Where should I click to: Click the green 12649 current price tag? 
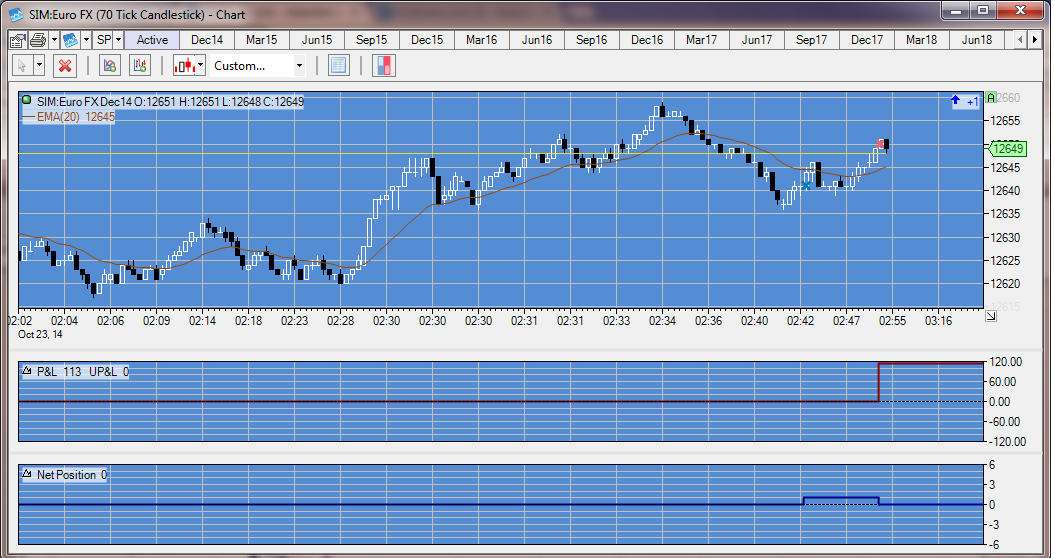click(x=1006, y=149)
